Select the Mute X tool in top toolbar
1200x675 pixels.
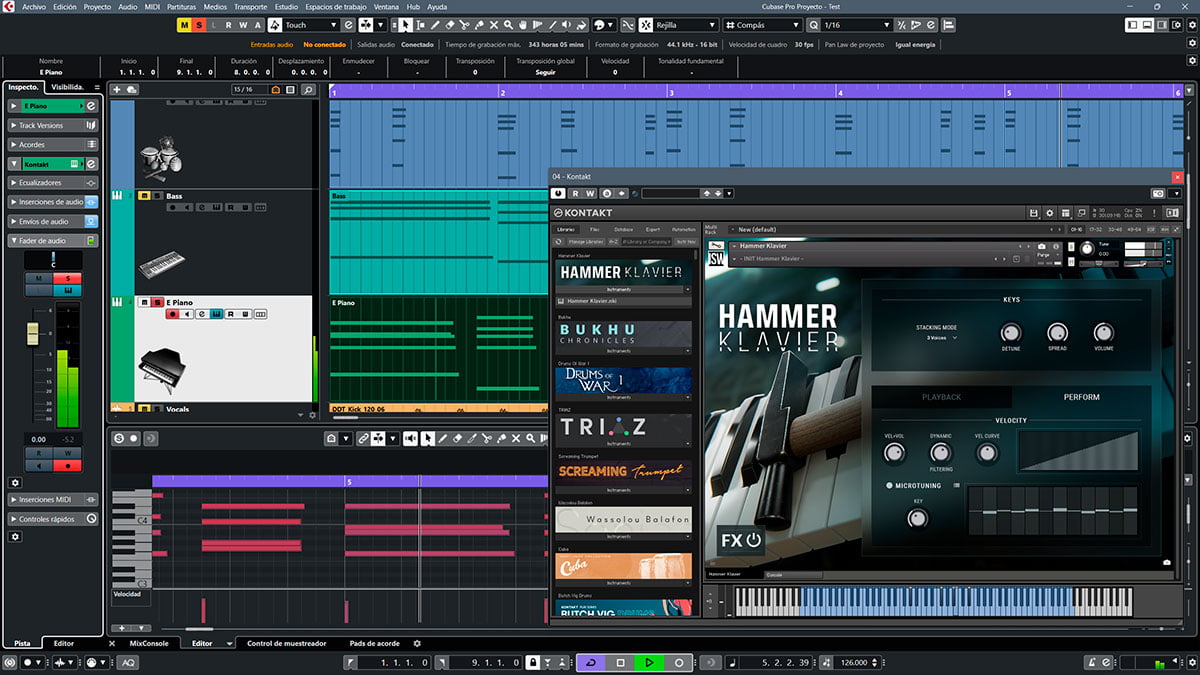pos(495,25)
